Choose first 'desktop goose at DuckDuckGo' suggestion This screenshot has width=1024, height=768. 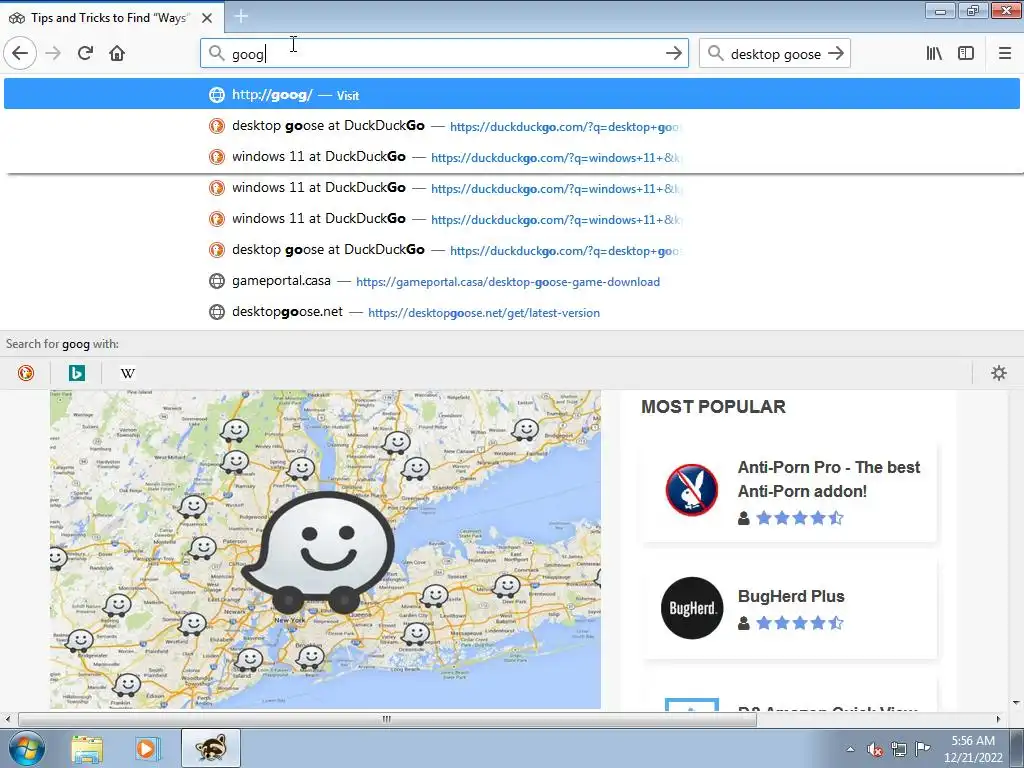(512, 125)
